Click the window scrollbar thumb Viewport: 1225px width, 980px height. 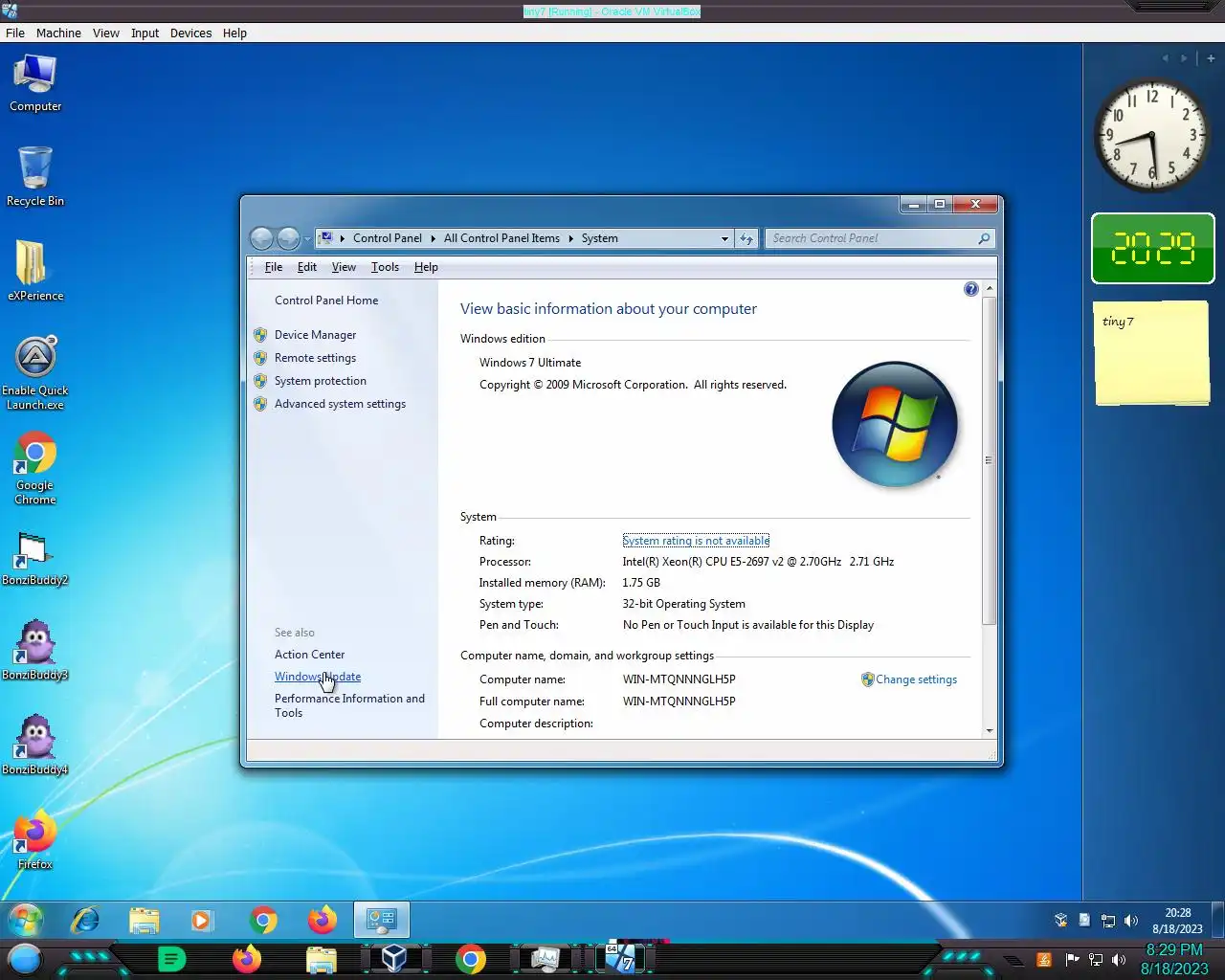tap(990, 461)
